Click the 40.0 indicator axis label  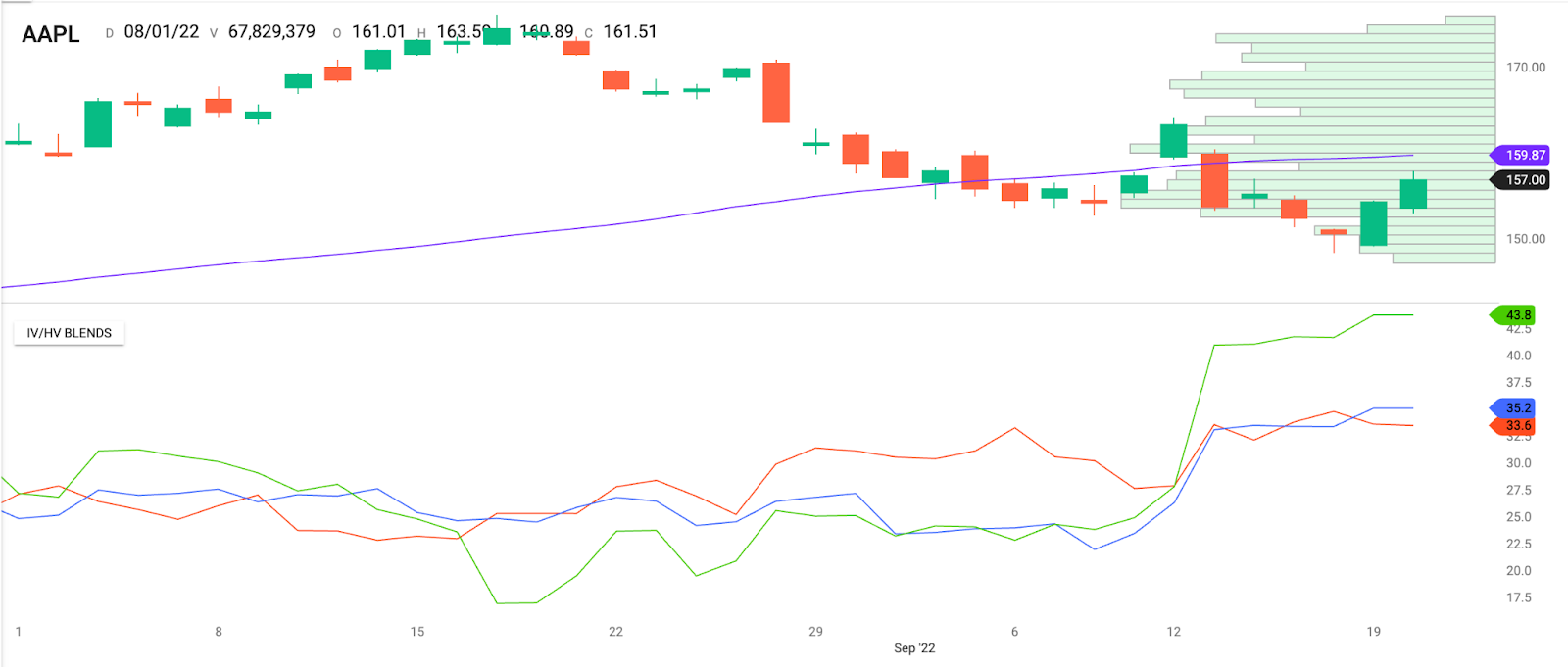point(1519,356)
